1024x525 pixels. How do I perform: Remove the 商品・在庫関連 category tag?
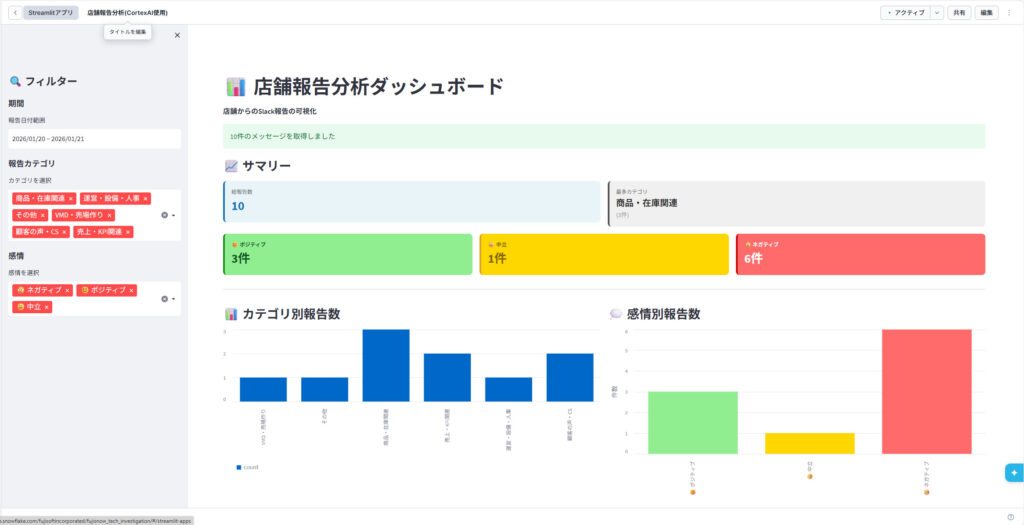click(71, 199)
